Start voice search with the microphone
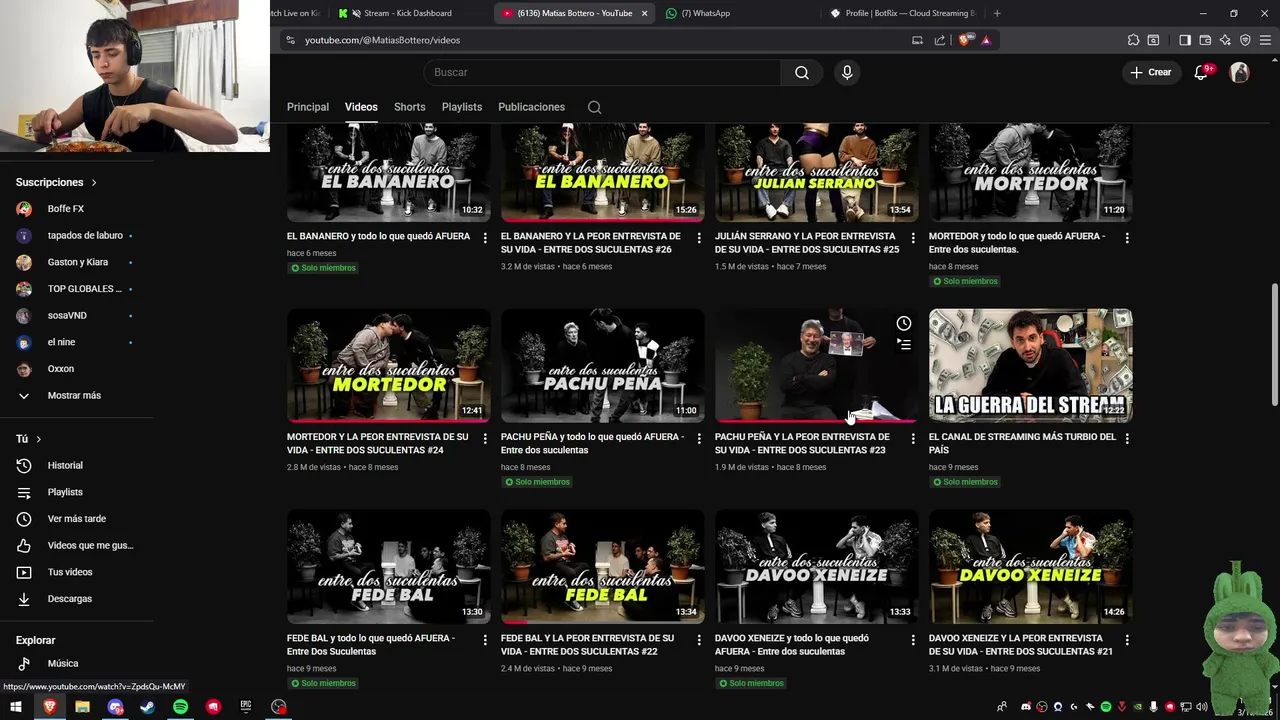The width and height of the screenshot is (1280, 720). coord(847,72)
